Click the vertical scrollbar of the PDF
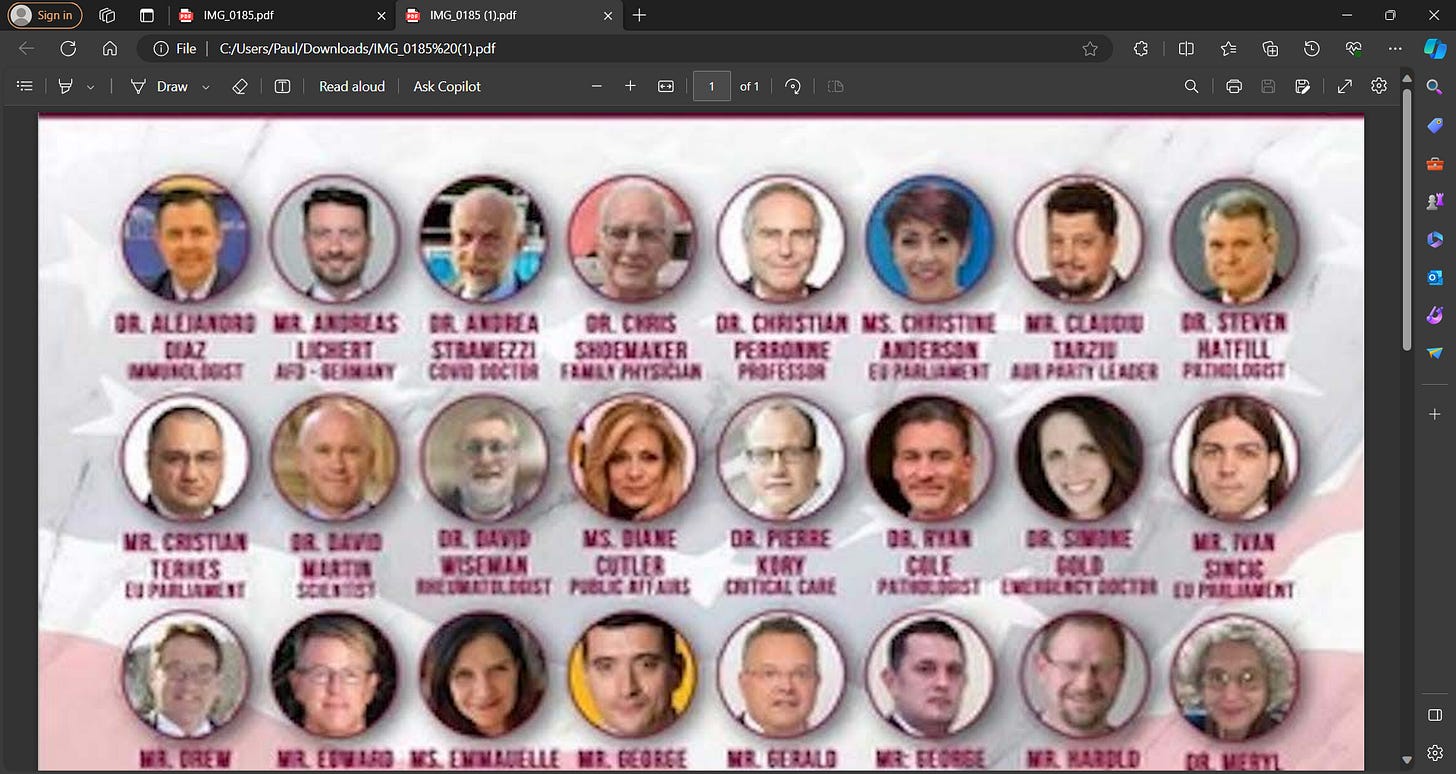 [x=1407, y=220]
